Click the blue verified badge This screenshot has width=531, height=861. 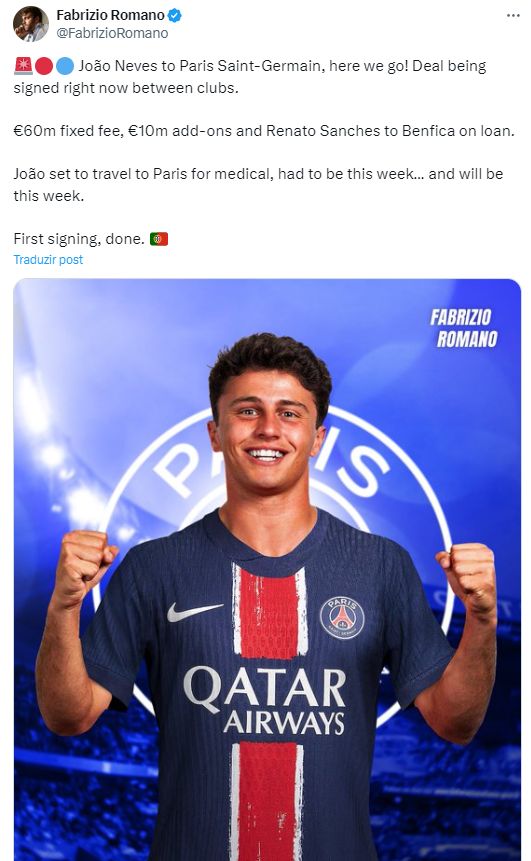[x=175, y=15]
